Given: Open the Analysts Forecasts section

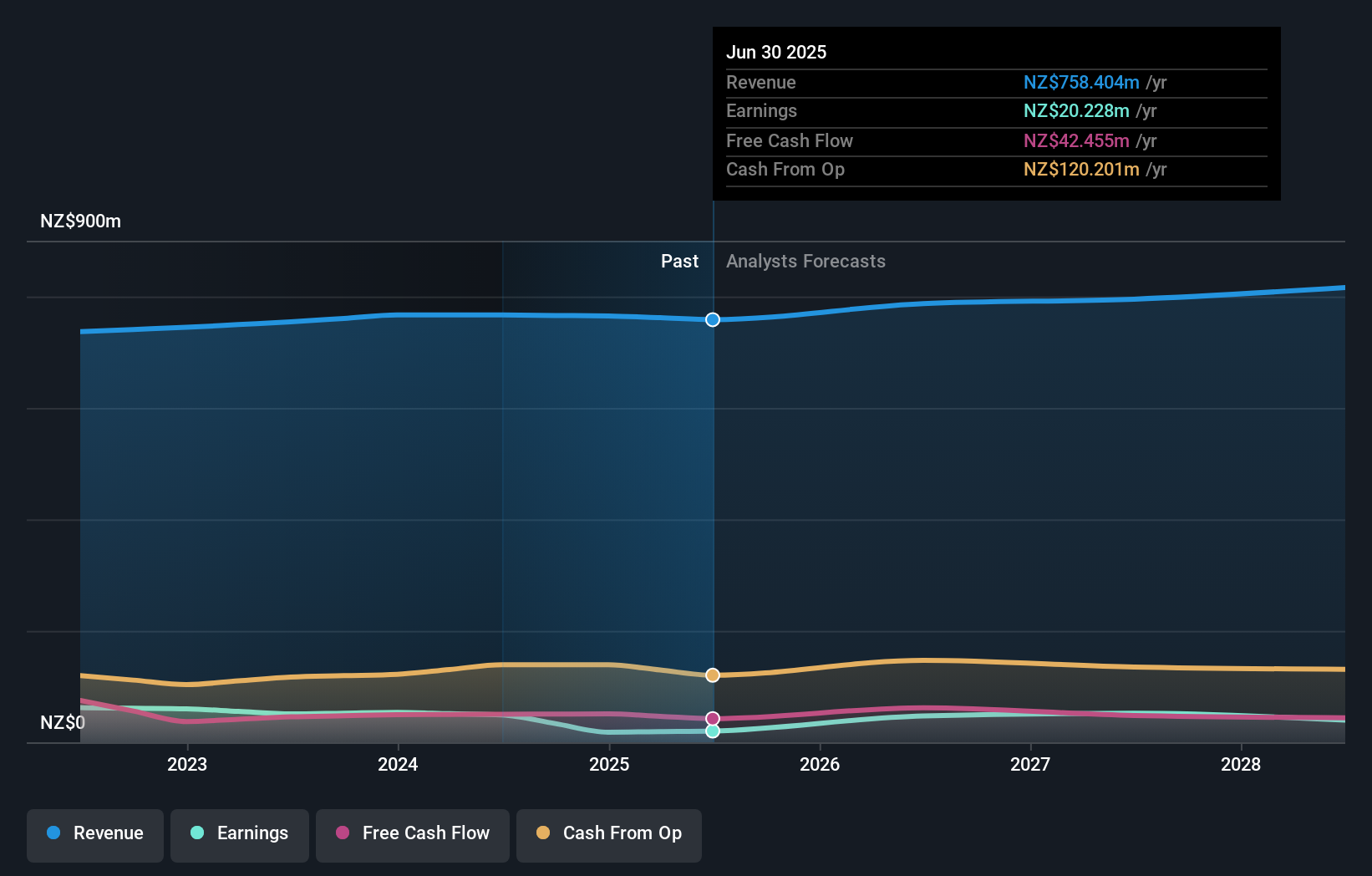Looking at the screenshot, I should click(x=805, y=261).
